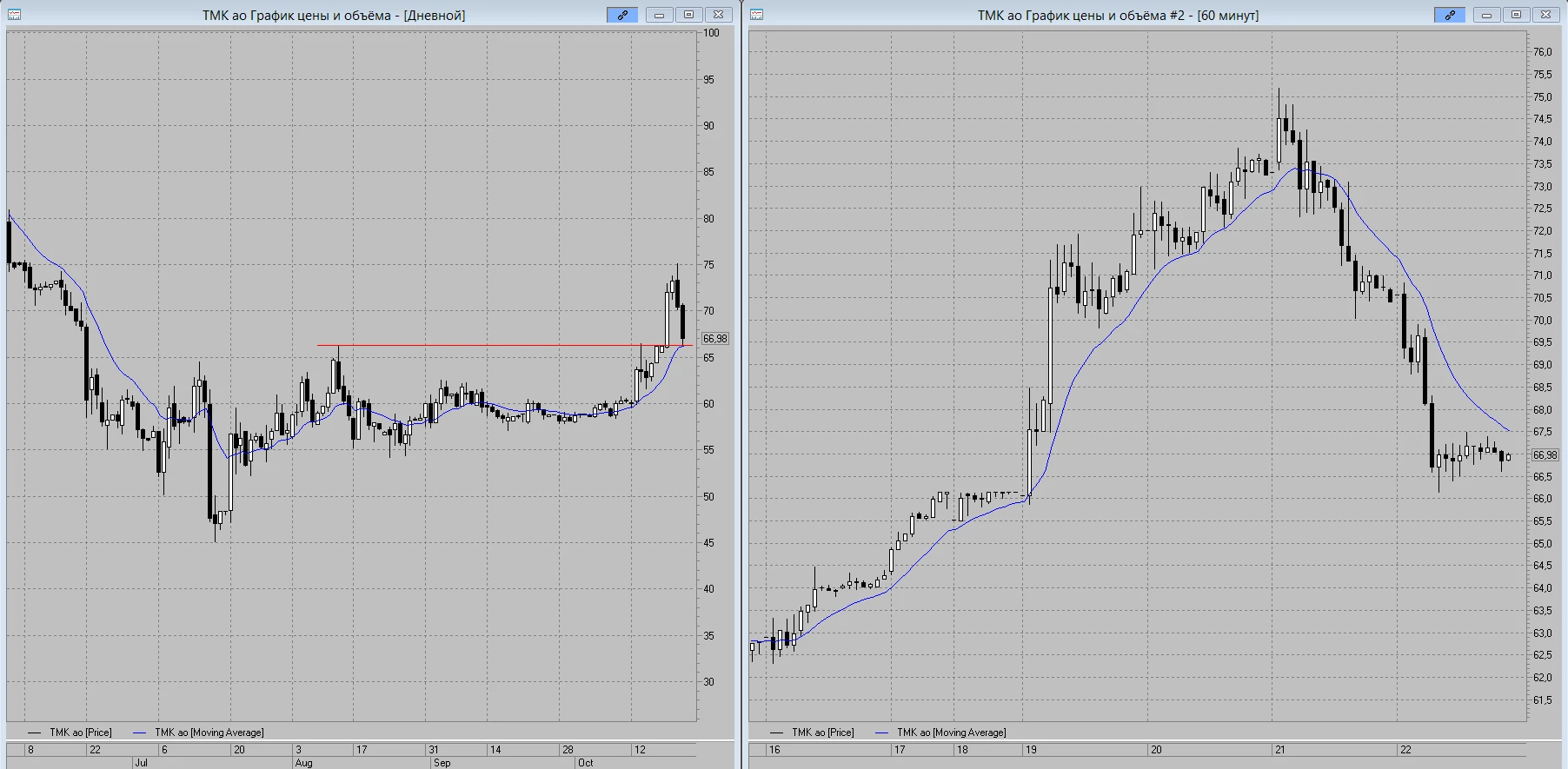Image resolution: width=1568 pixels, height=769 pixels.
Task: Click date 8 on the daily time axis
Action: (x=30, y=749)
